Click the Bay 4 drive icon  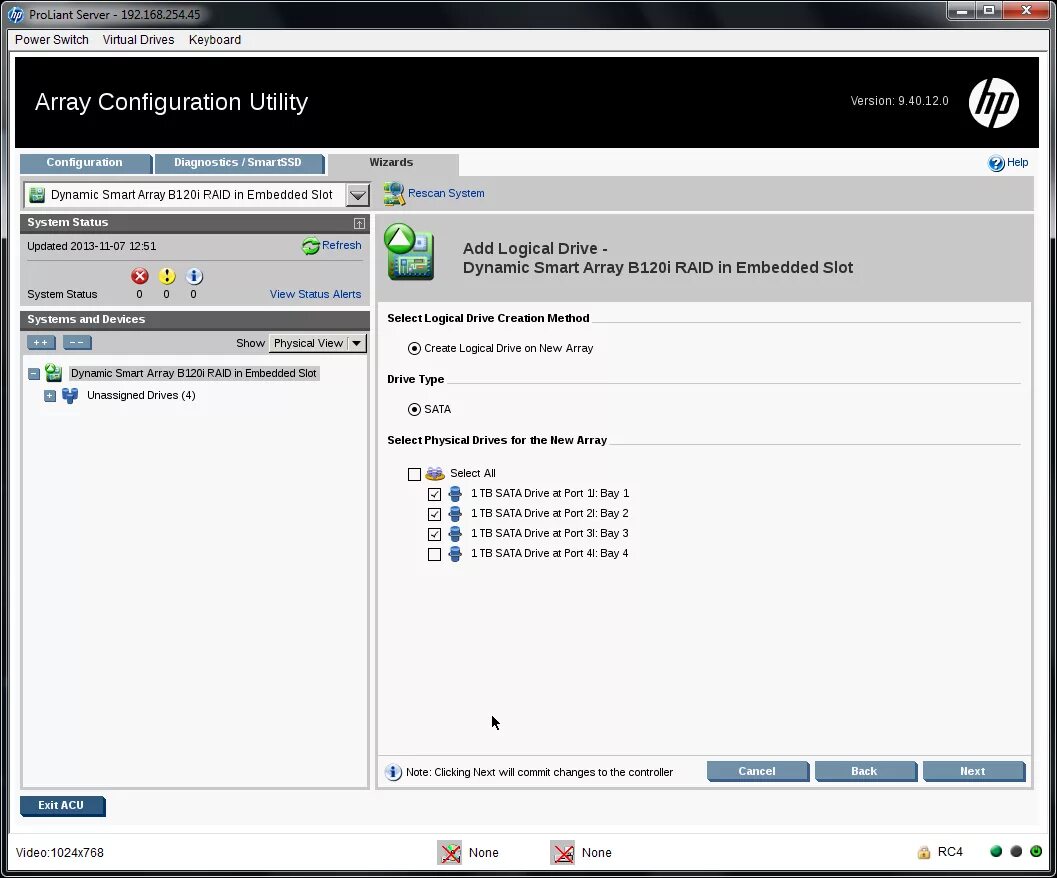(455, 554)
